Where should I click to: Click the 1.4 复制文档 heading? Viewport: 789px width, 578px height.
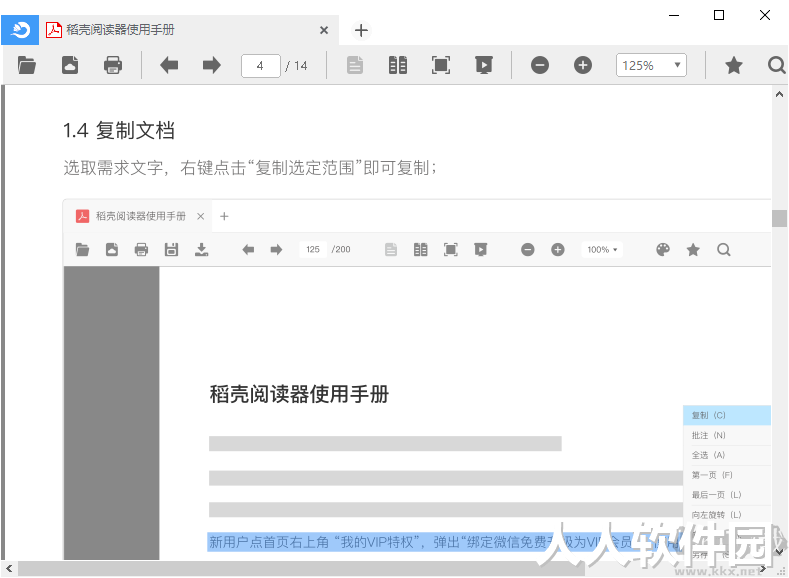pos(119,130)
